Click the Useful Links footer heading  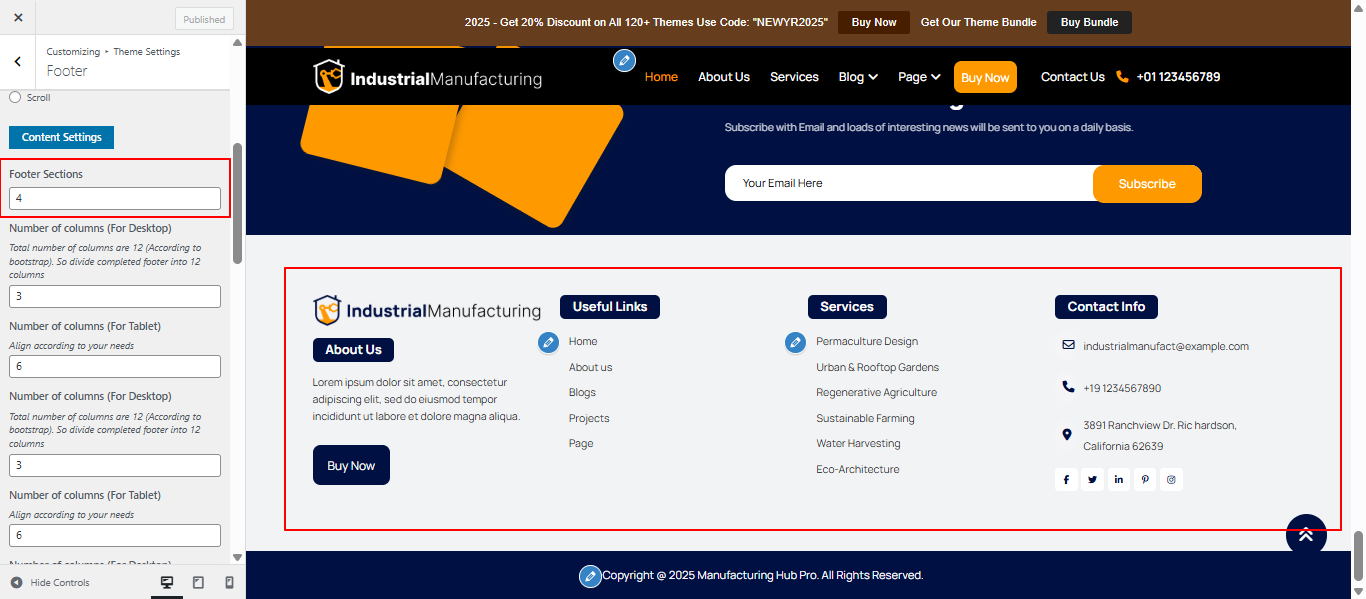pyautogui.click(x=610, y=307)
